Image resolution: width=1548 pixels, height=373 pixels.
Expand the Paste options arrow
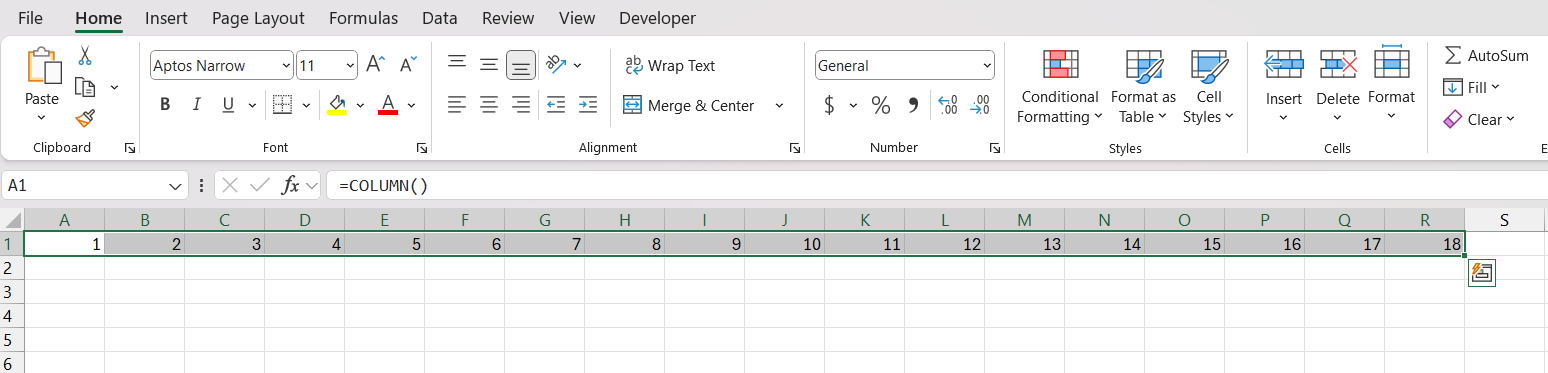tap(42, 117)
